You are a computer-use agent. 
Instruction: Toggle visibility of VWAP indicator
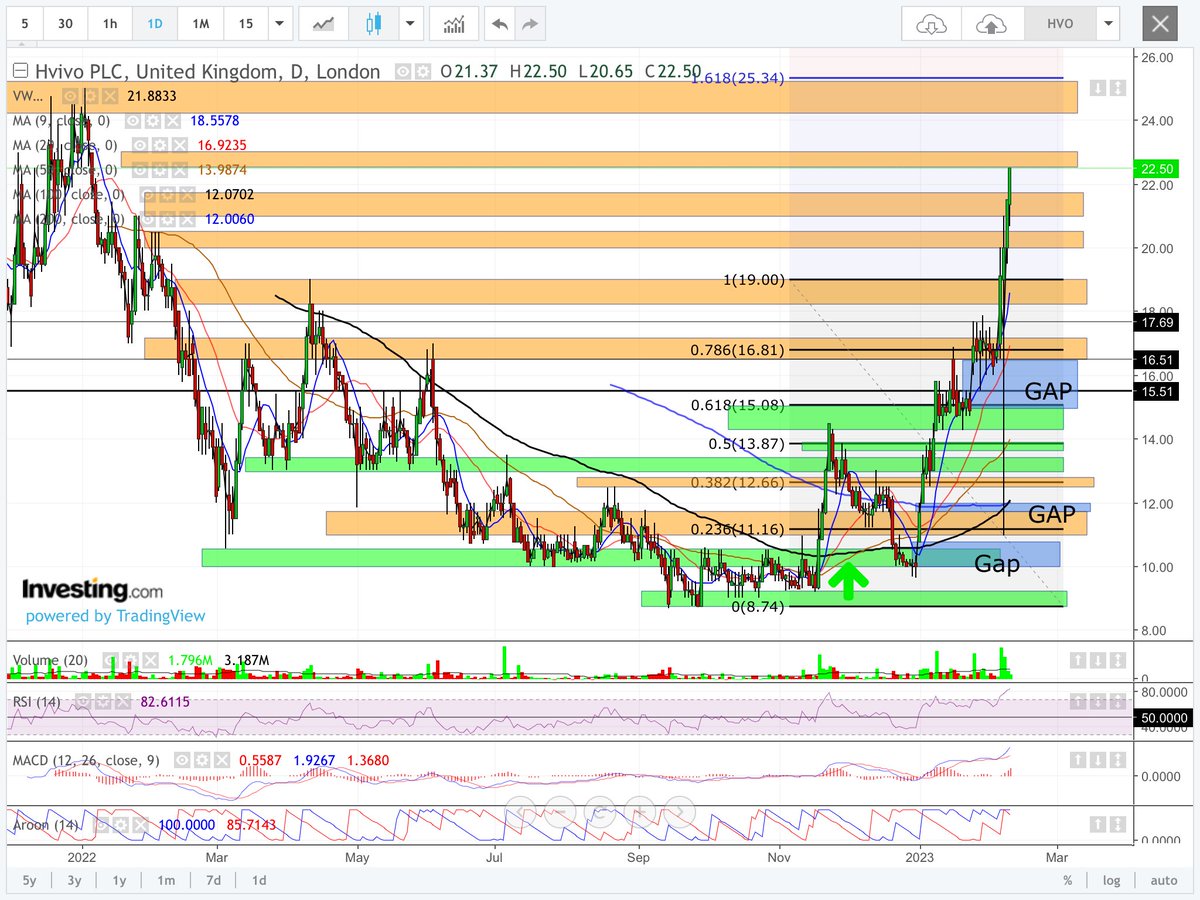(x=70, y=96)
